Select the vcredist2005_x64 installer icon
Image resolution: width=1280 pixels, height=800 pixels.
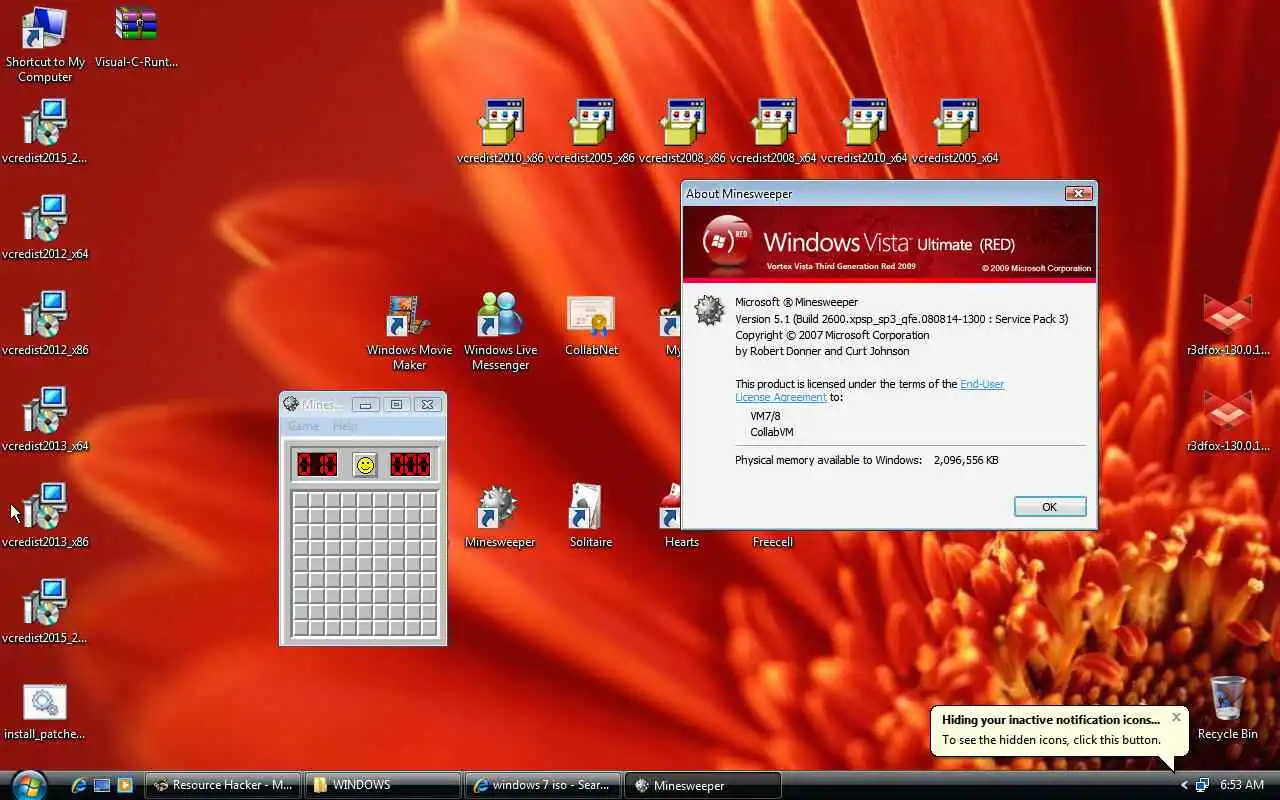pyautogui.click(x=955, y=132)
